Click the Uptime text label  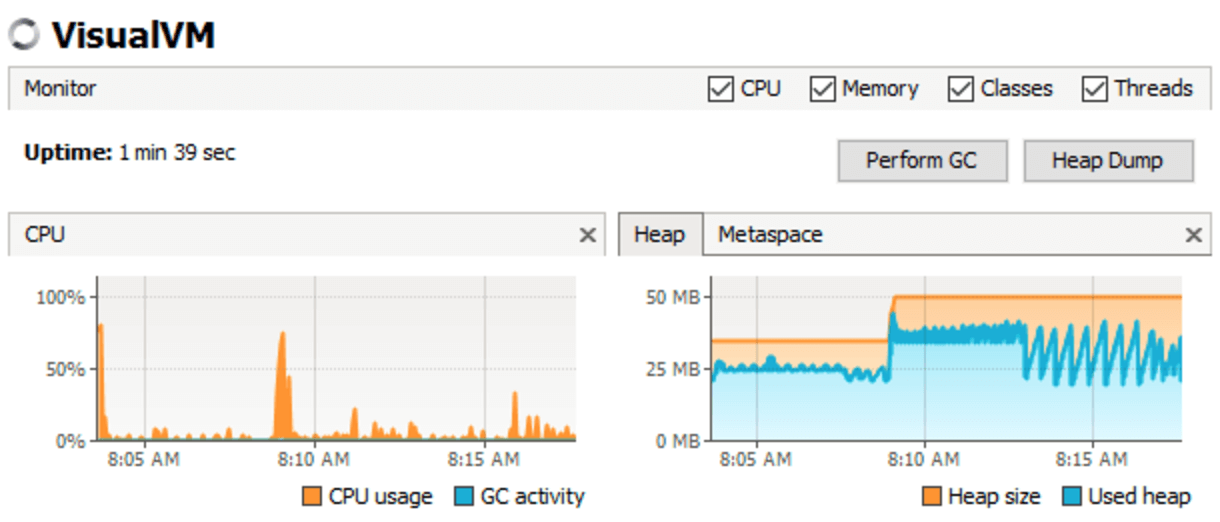67,153
